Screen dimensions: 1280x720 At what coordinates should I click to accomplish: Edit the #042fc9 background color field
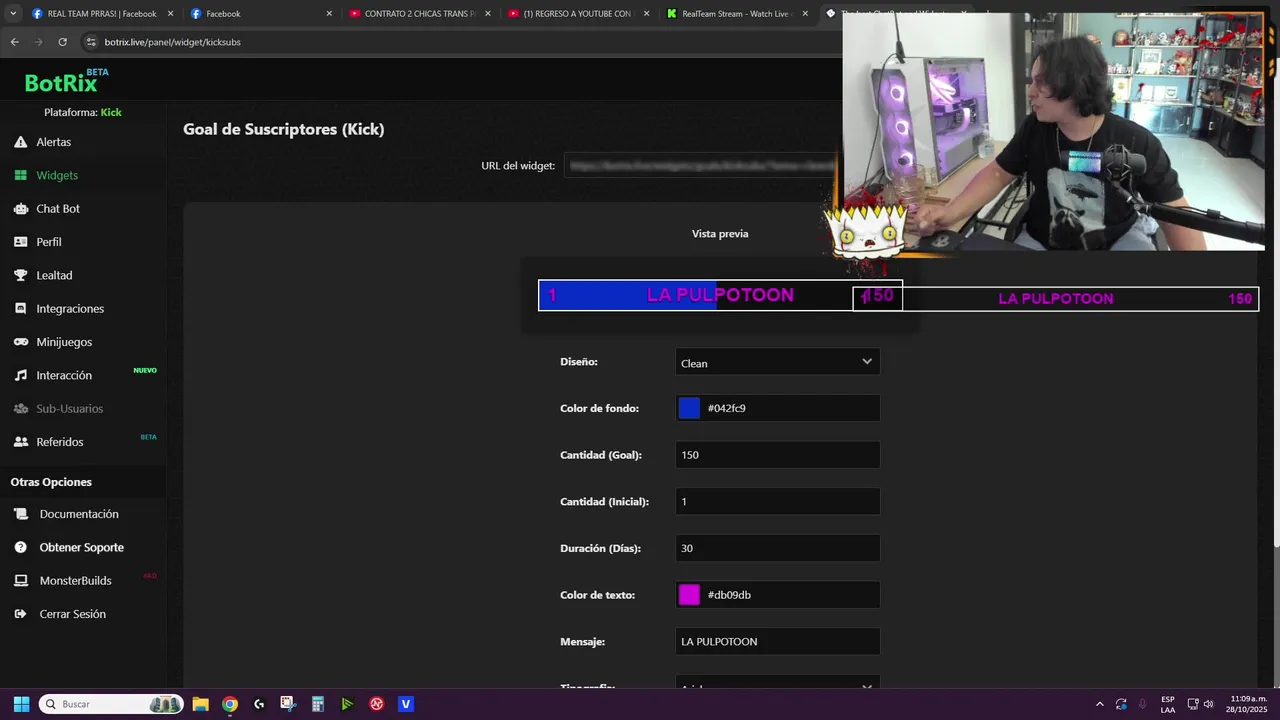(778, 408)
